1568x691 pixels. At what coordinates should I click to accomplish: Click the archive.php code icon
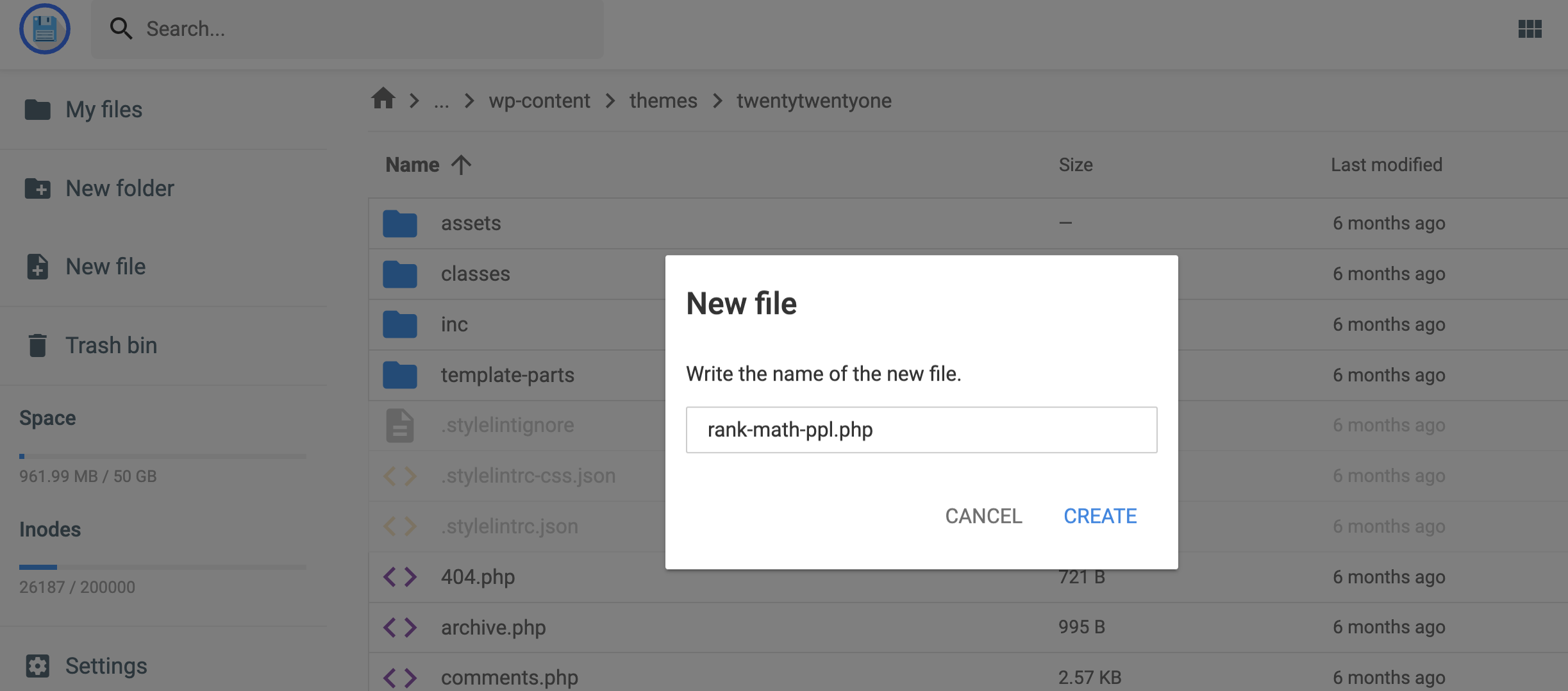coord(400,628)
